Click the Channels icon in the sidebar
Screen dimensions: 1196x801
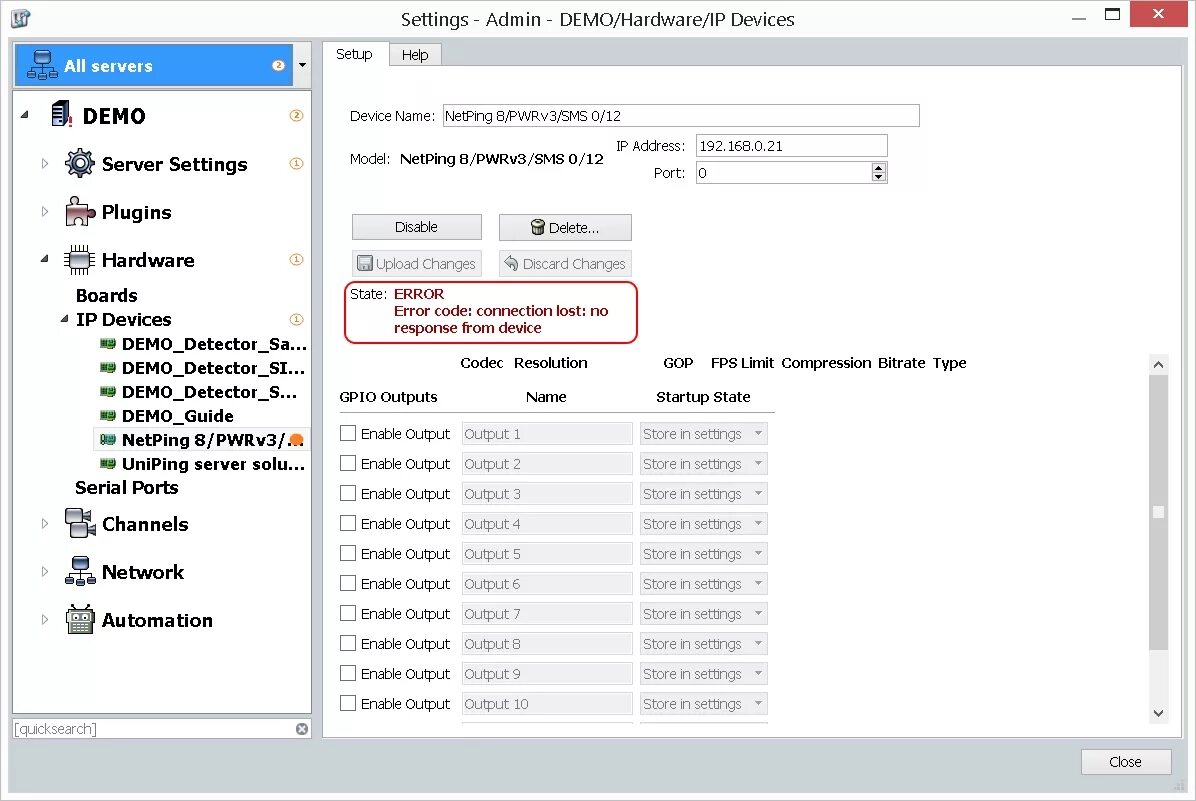click(79, 523)
